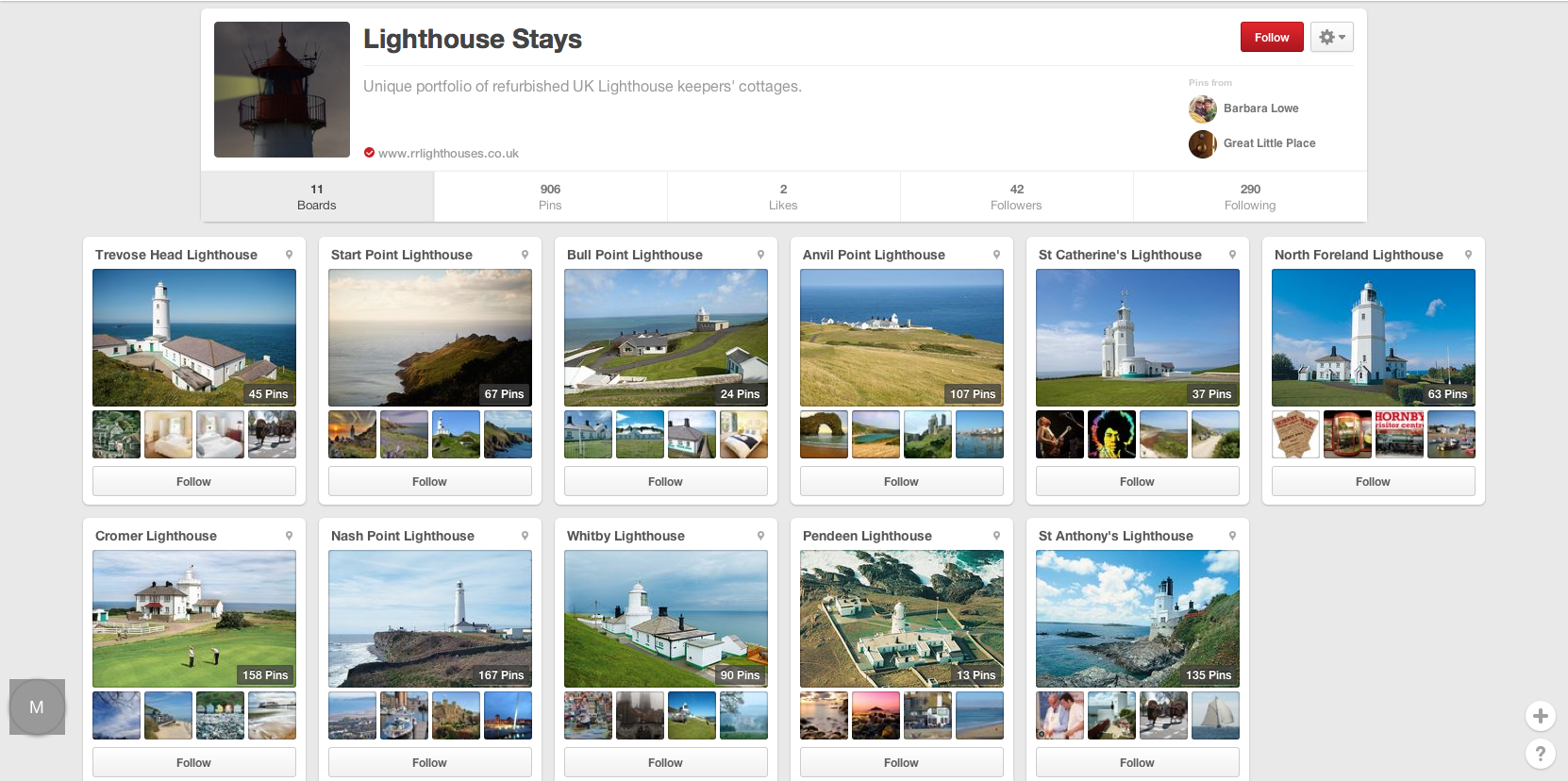
Task: Click the verified website checkmark icon
Action: point(369,153)
